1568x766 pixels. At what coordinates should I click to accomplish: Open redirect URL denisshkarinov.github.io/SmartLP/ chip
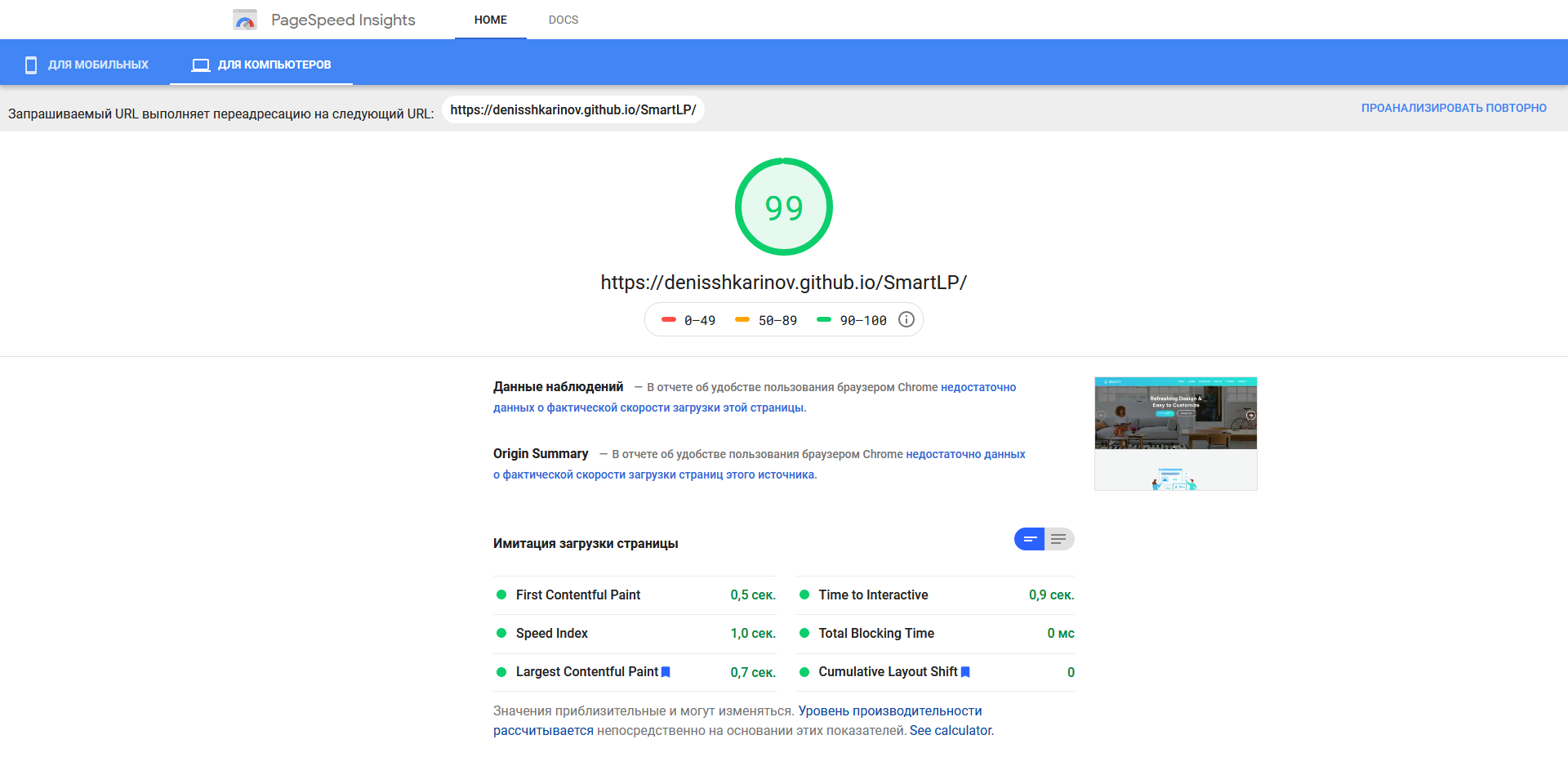coord(573,109)
